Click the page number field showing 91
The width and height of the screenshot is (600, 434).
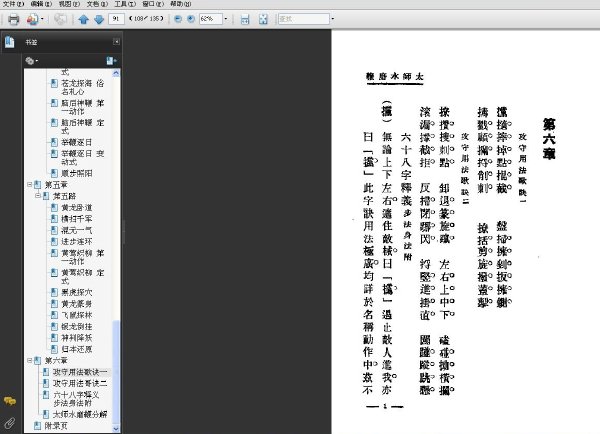[116, 19]
